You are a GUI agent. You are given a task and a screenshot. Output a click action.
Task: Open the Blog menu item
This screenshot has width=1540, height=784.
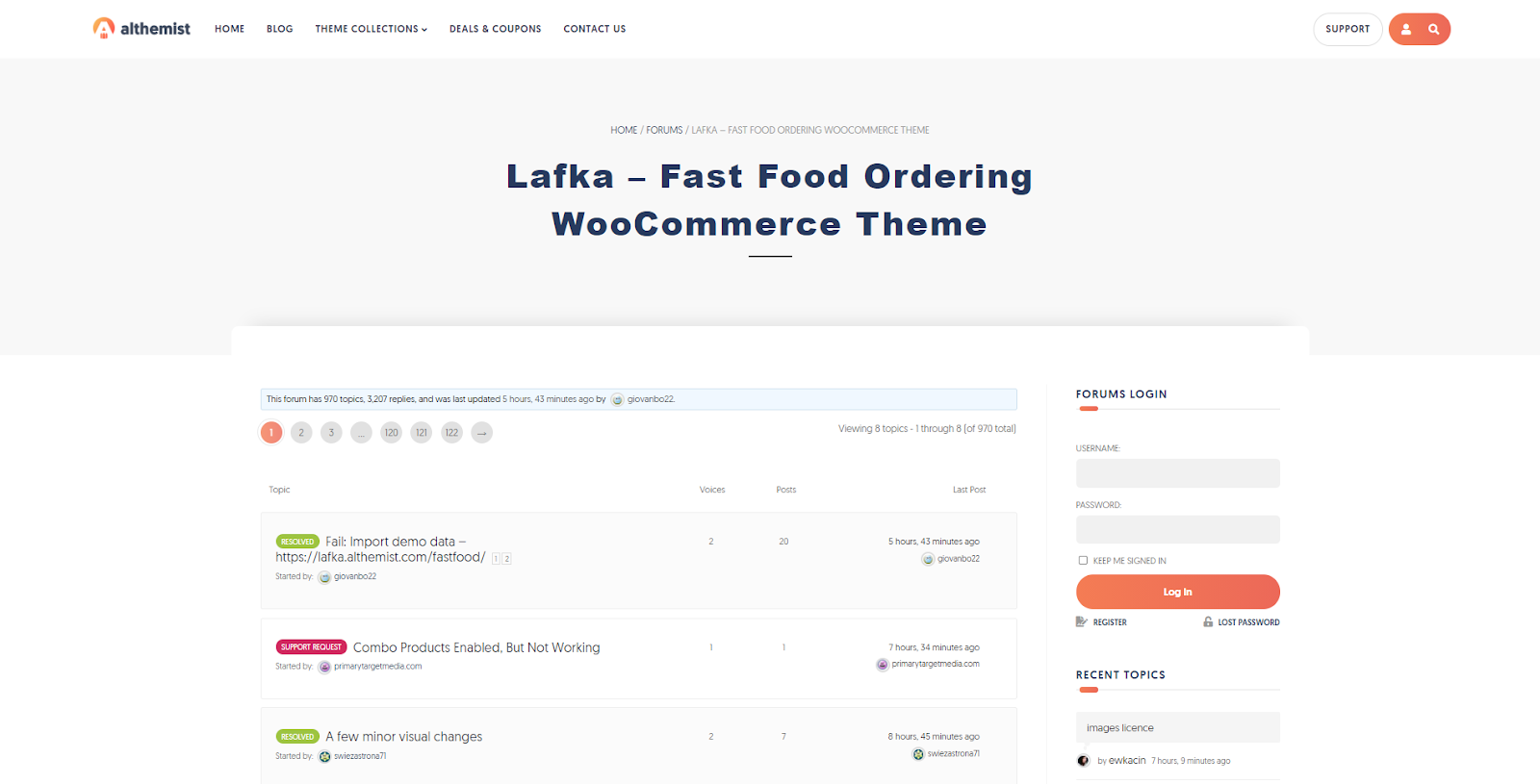280,29
